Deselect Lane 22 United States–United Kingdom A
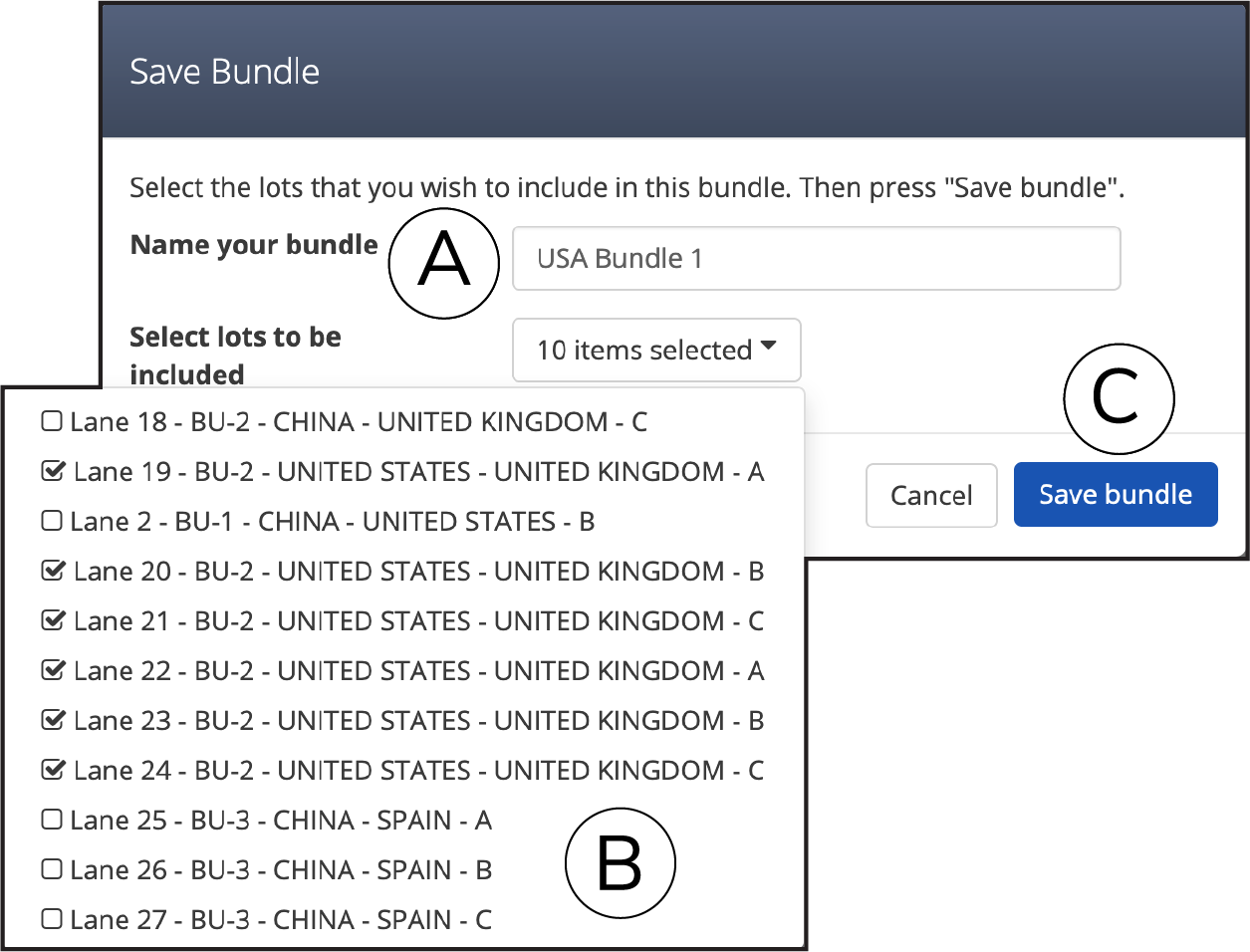This screenshot has width=1250, height=952. coord(53,670)
